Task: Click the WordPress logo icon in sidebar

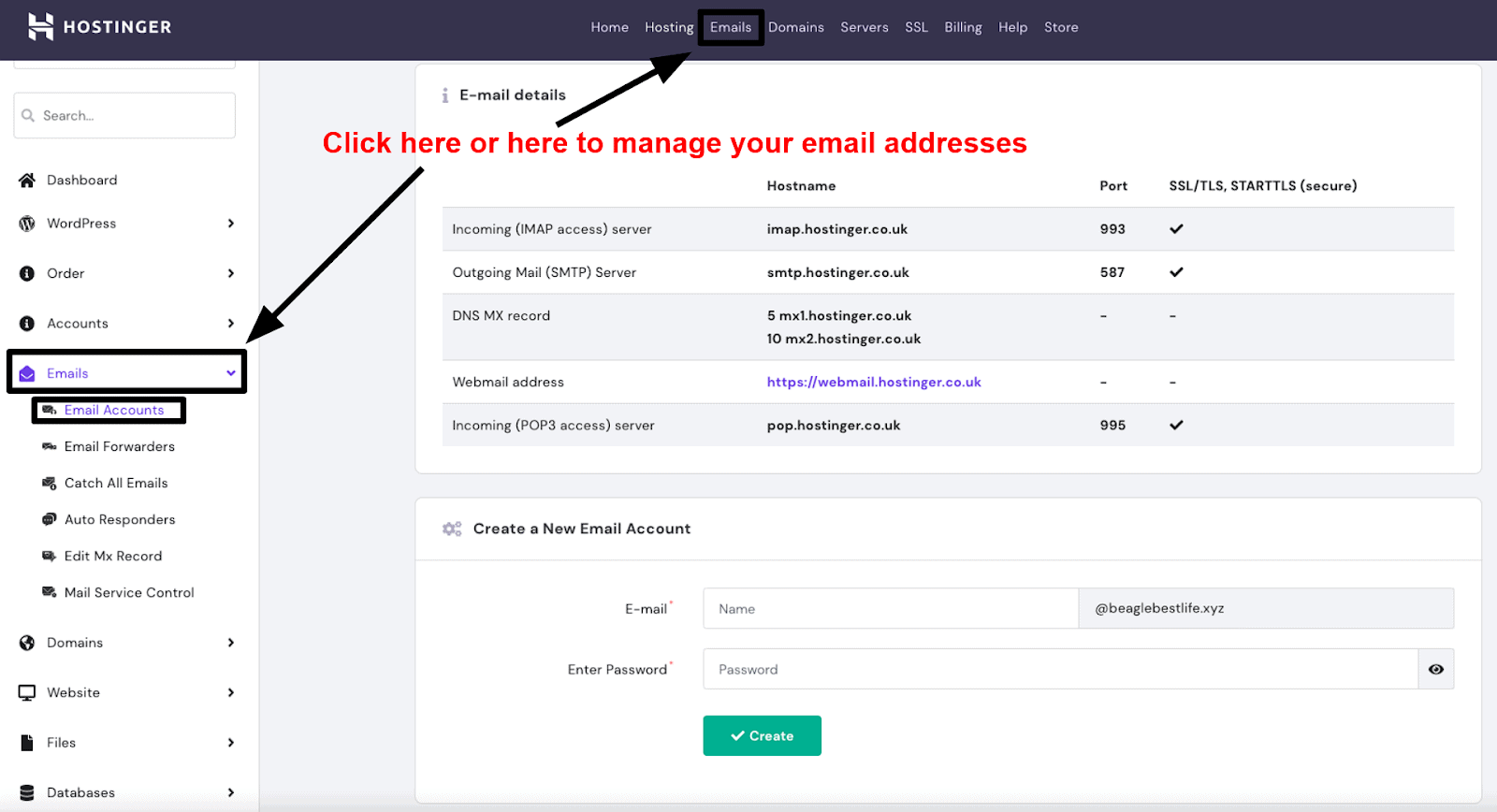Action: pos(27,224)
